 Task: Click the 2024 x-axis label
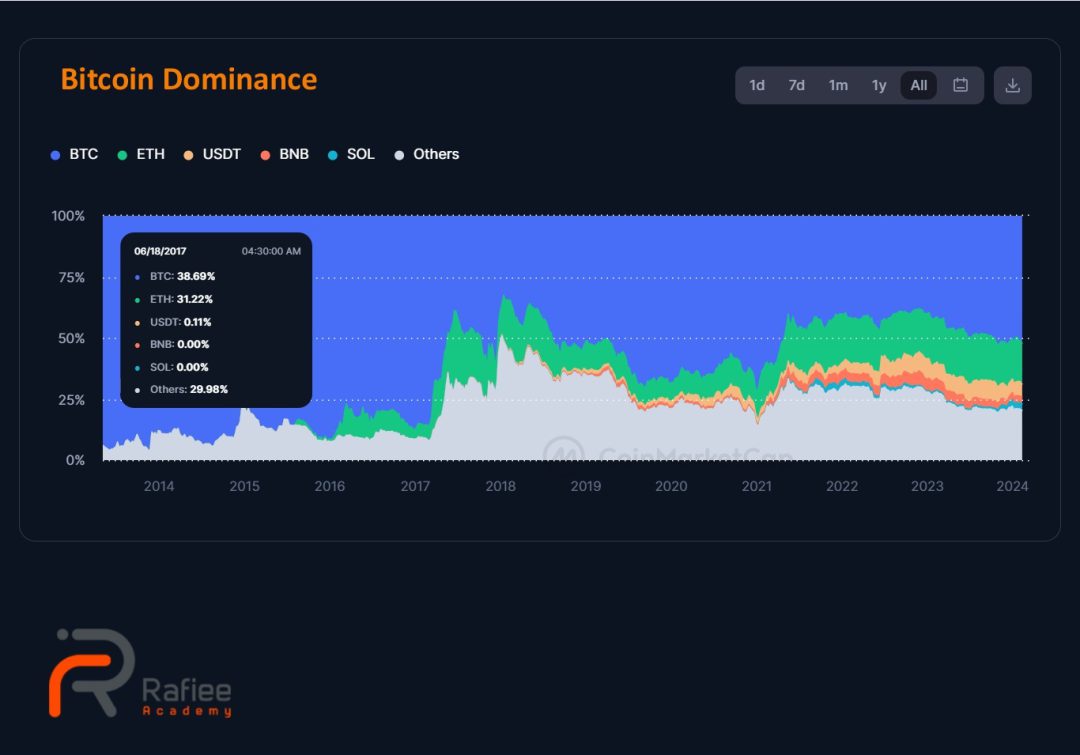[1012, 486]
